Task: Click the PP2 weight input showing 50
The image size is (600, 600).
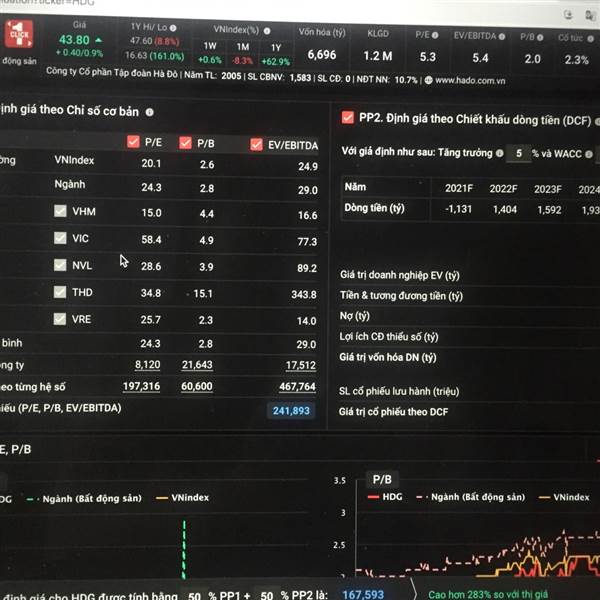Action: pyautogui.click(x=267, y=595)
